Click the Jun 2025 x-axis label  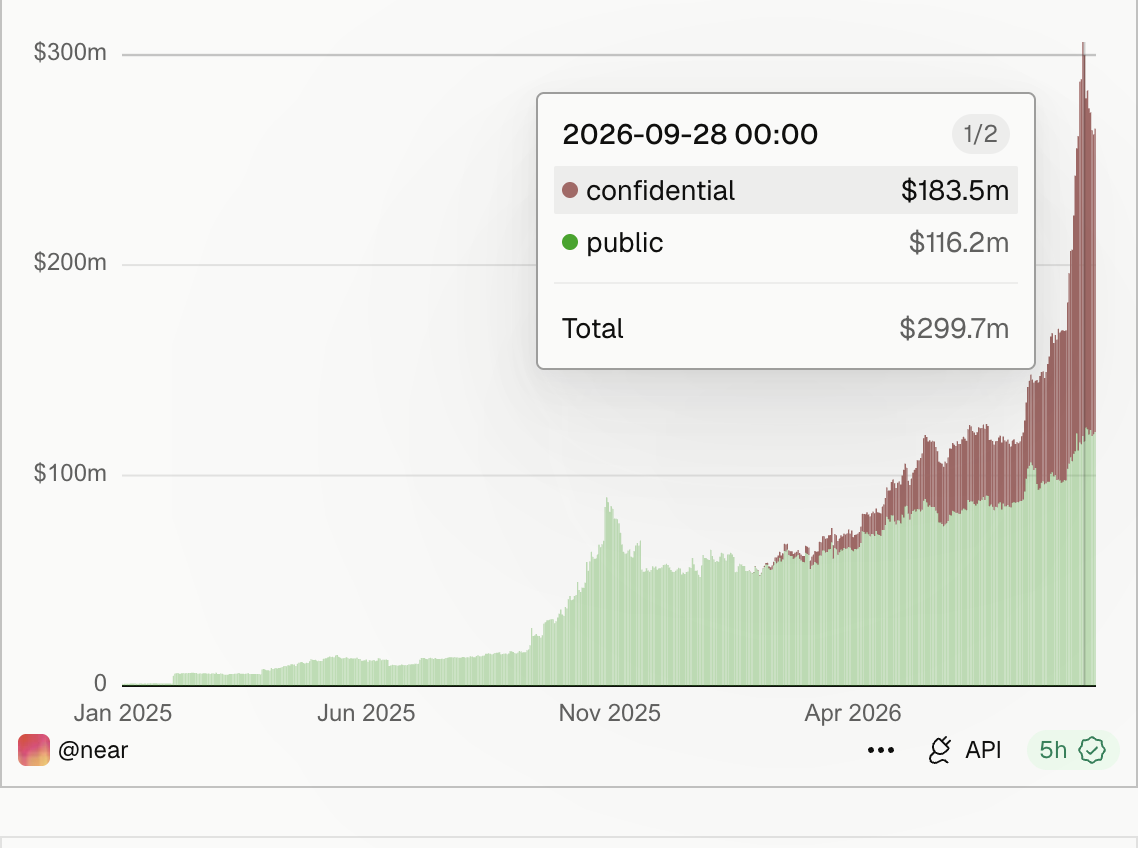pyautogui.click(x=366, y=713)
